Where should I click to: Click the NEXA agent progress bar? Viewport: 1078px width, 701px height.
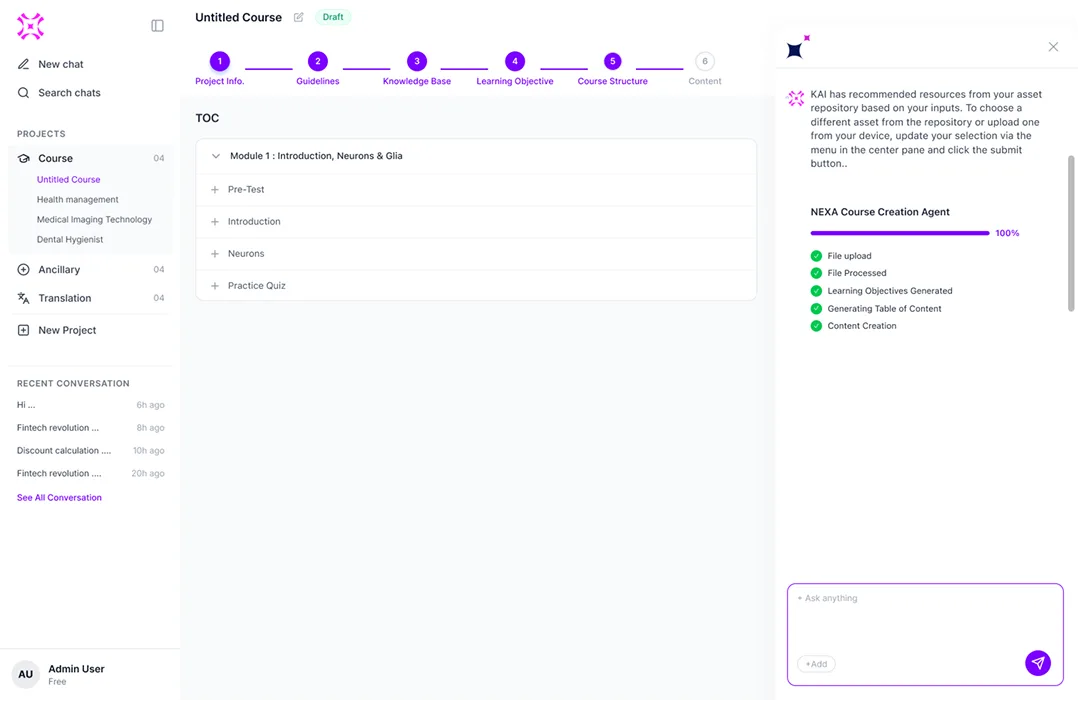[899, 233]
